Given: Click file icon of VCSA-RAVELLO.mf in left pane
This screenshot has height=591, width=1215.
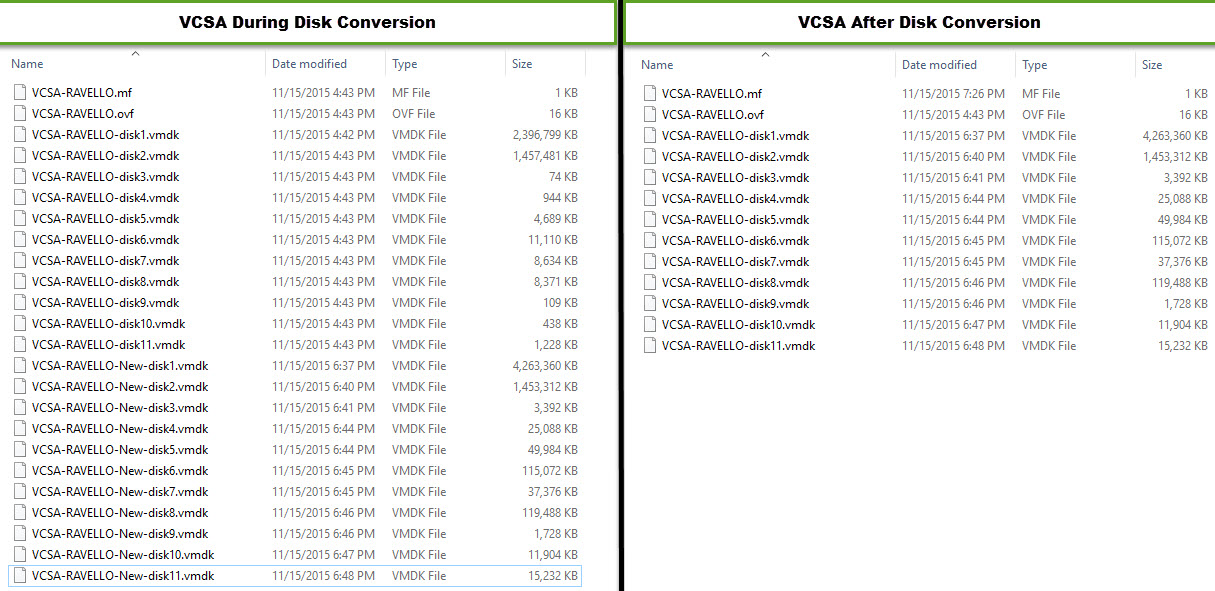Looking at the screenshot, I should pos(21,93).
